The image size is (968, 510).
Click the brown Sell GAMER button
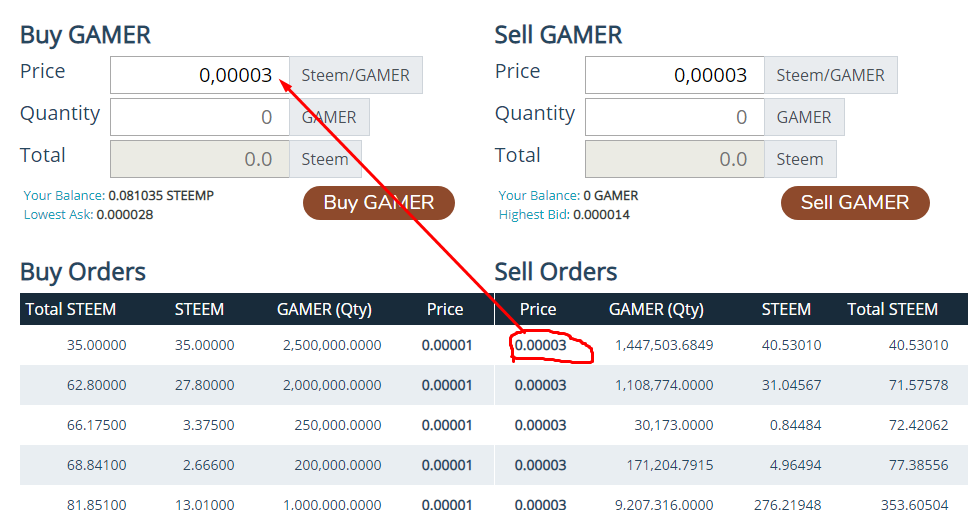(x=855, y=203)
